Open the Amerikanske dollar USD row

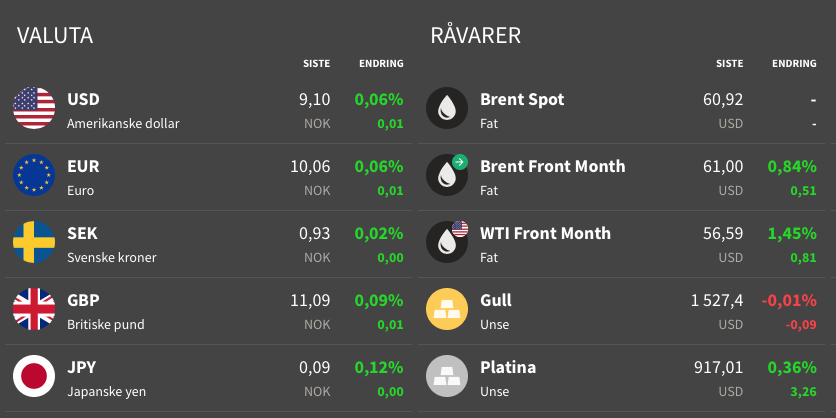click(x=208, y=110)
